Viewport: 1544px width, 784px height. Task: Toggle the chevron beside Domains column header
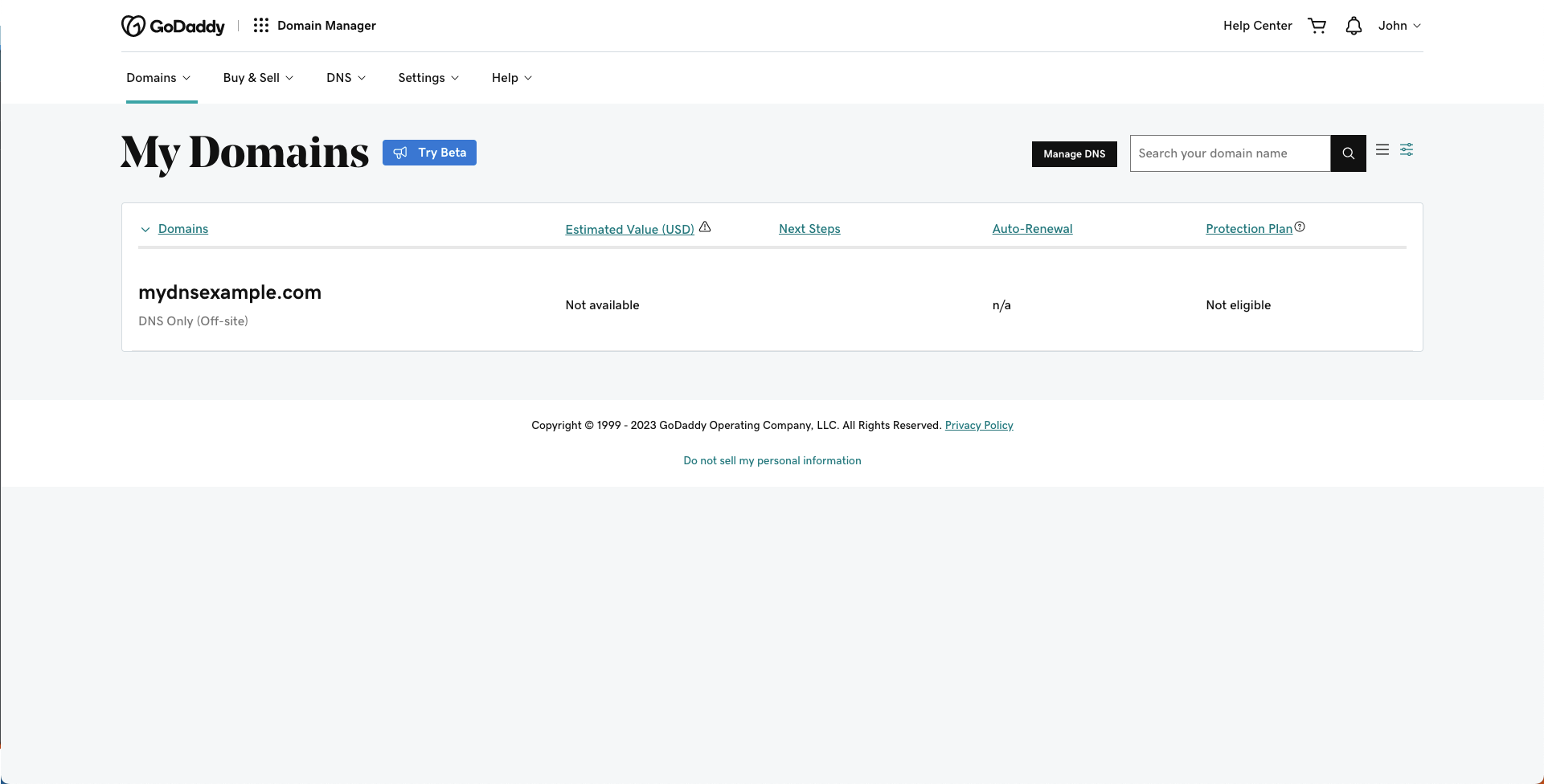click(x=145, y=230)
